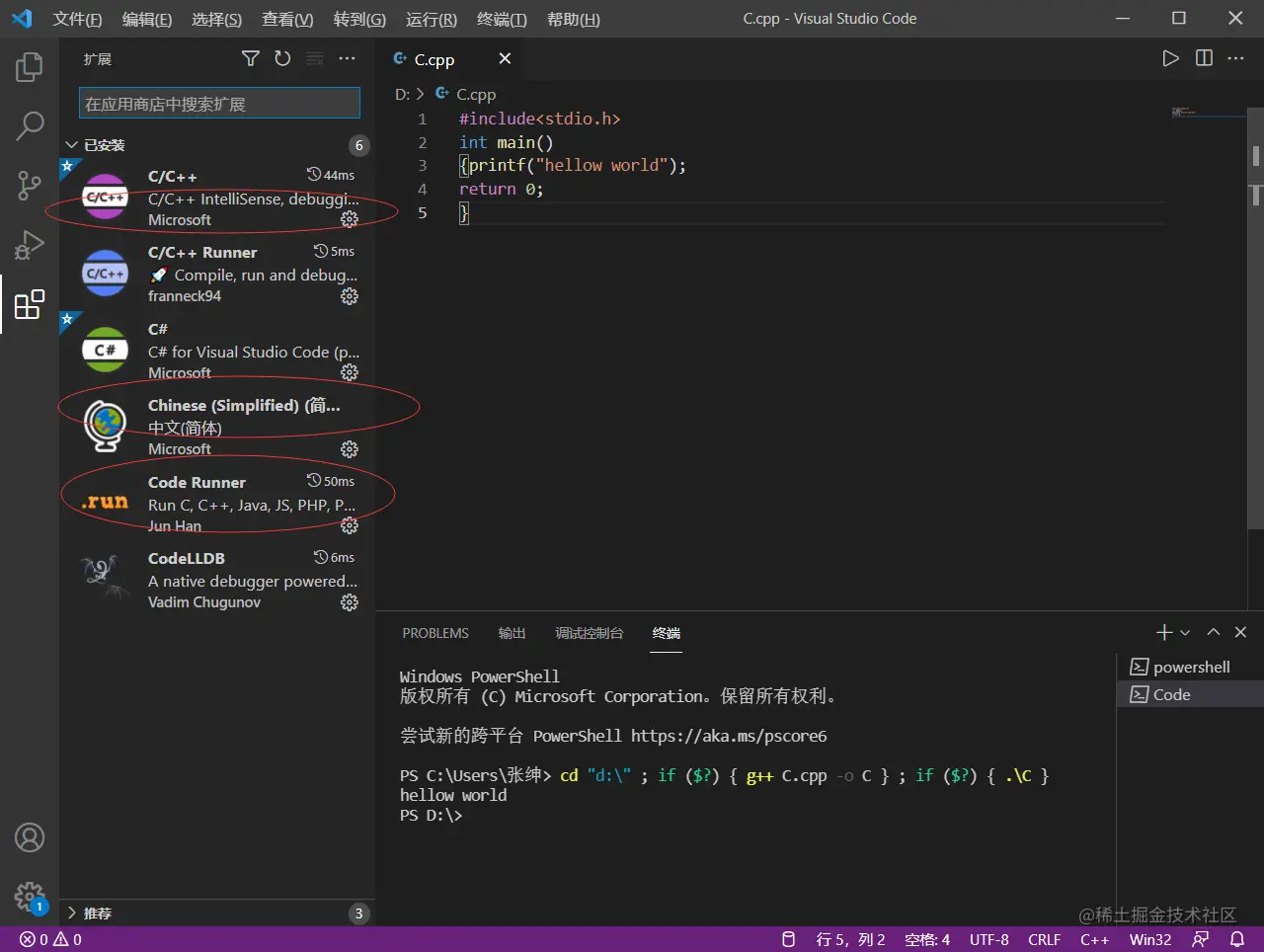This screenshot has height=952, width=1264.
Task: Refresh the extensions list
Action: point(282,59)
